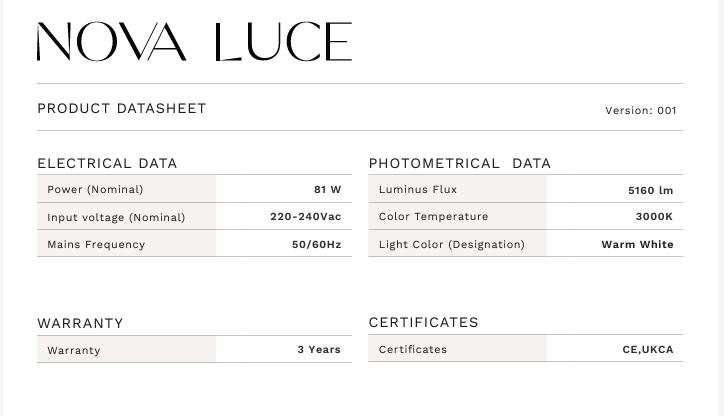724x416 pixels.
Task: Select the Mains Frequency label
Action: (x=96, y=244)
